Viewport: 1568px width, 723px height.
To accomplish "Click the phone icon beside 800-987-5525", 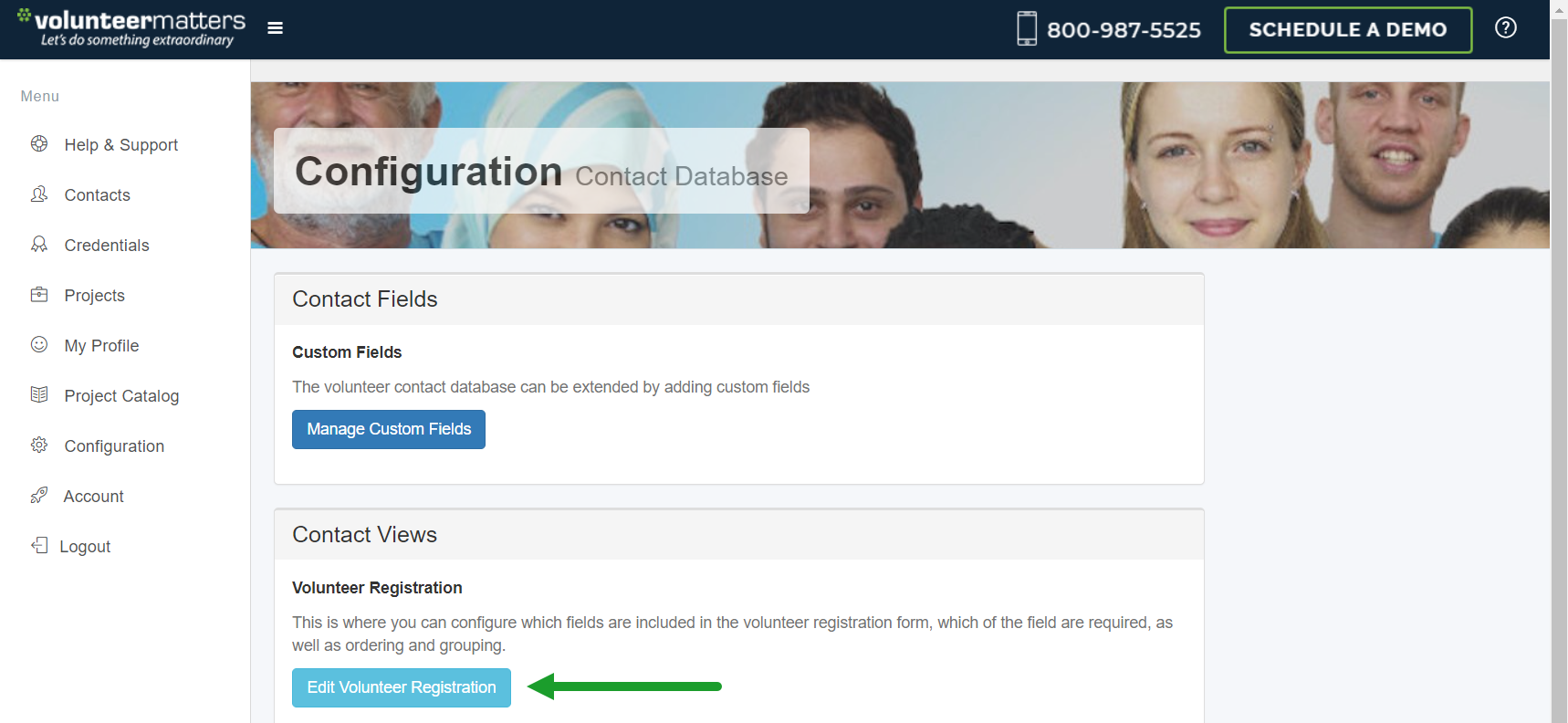I will tap(1027, 28).
